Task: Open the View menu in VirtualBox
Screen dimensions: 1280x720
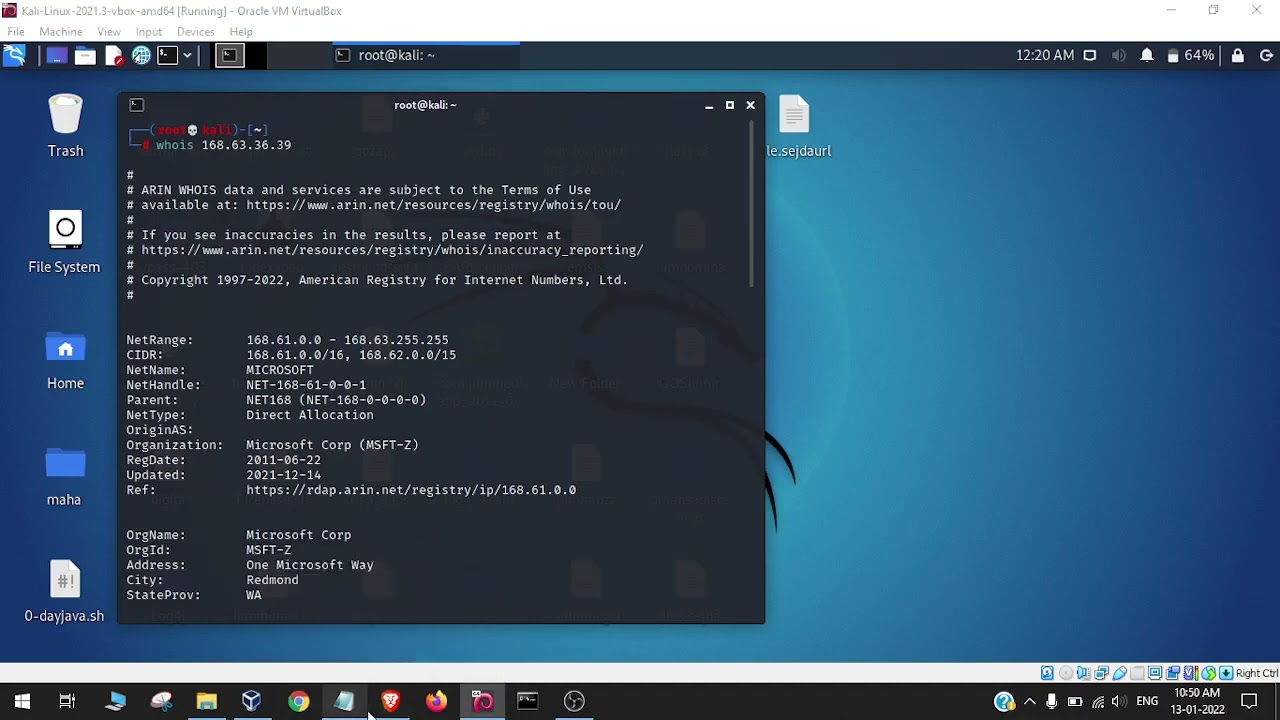Action: pyautogui.click(x=109, y=32)
